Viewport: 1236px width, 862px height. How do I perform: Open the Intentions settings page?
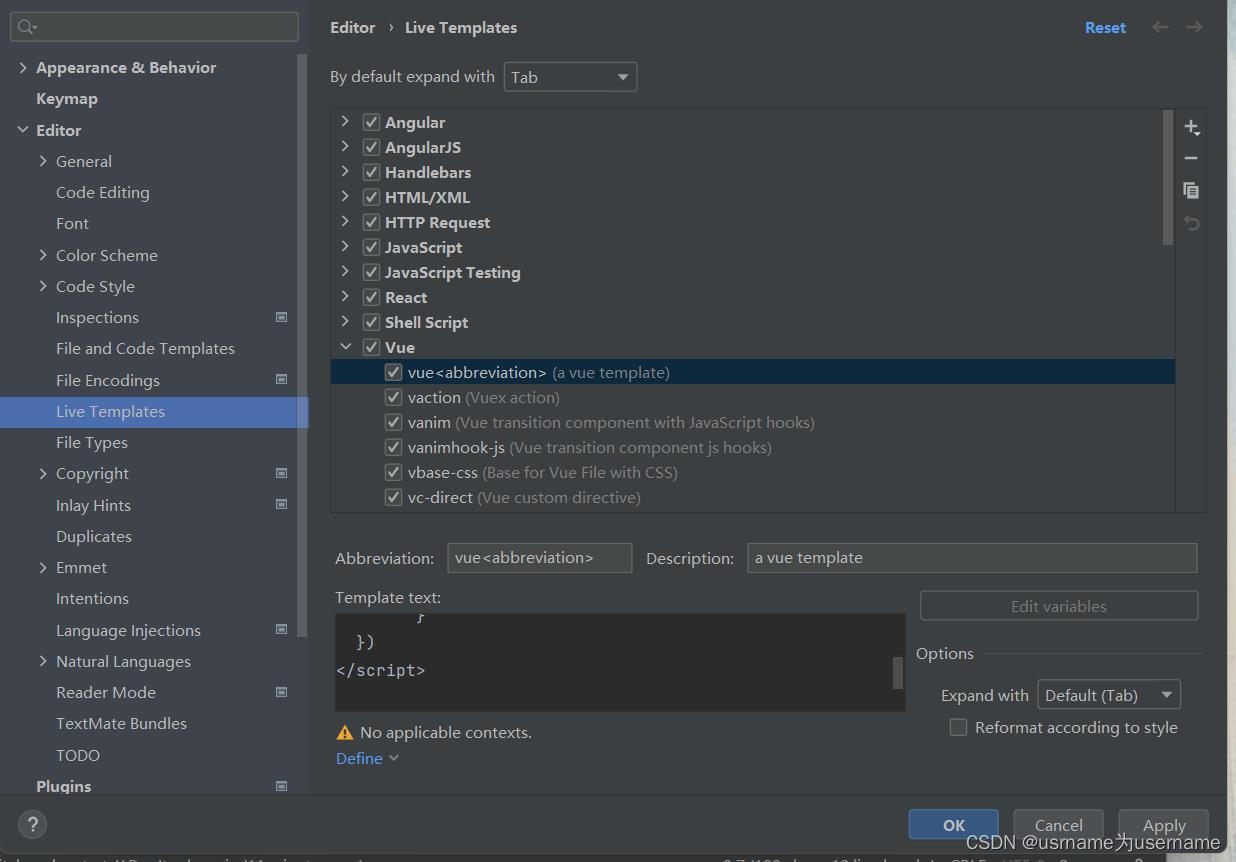click(92, 598)
